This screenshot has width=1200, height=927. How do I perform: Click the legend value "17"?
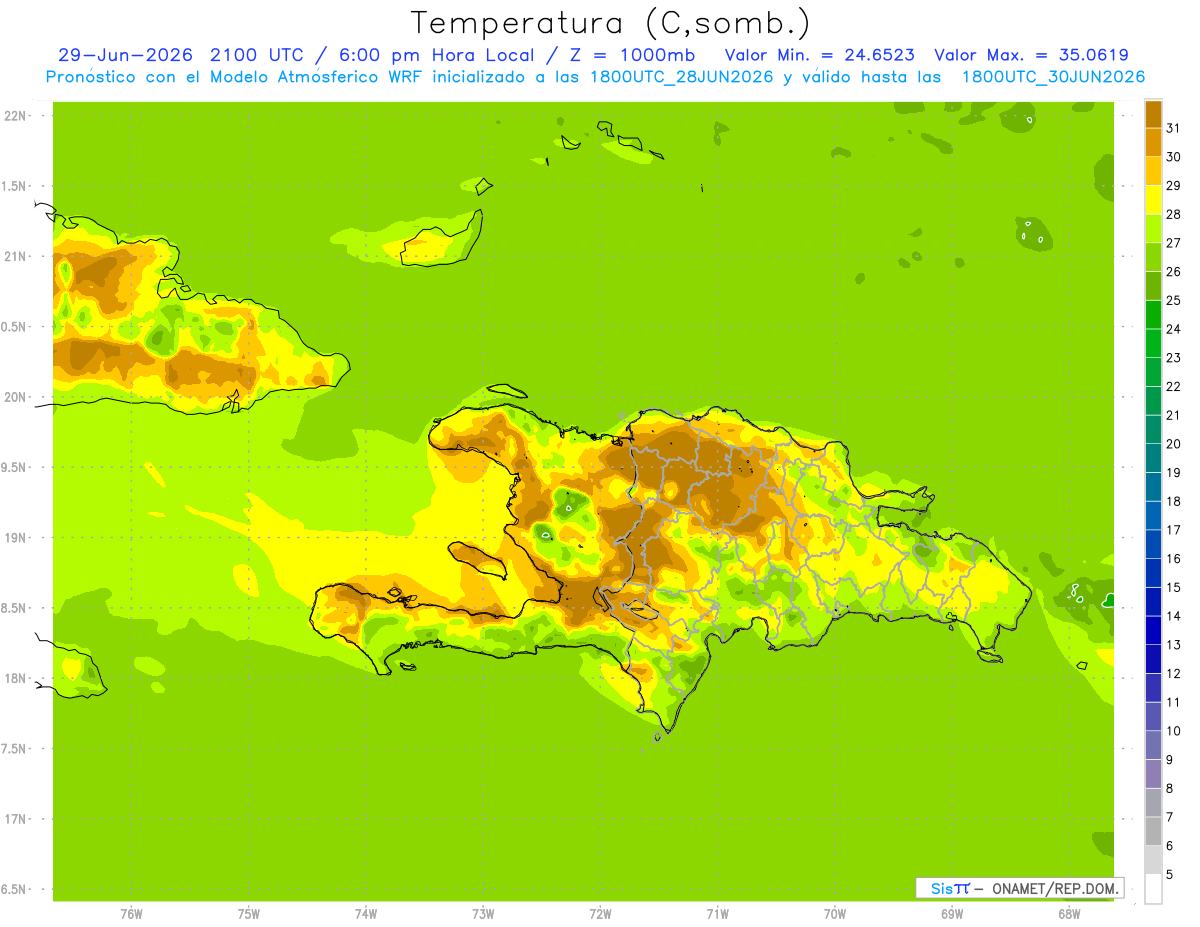point(1173,530)
